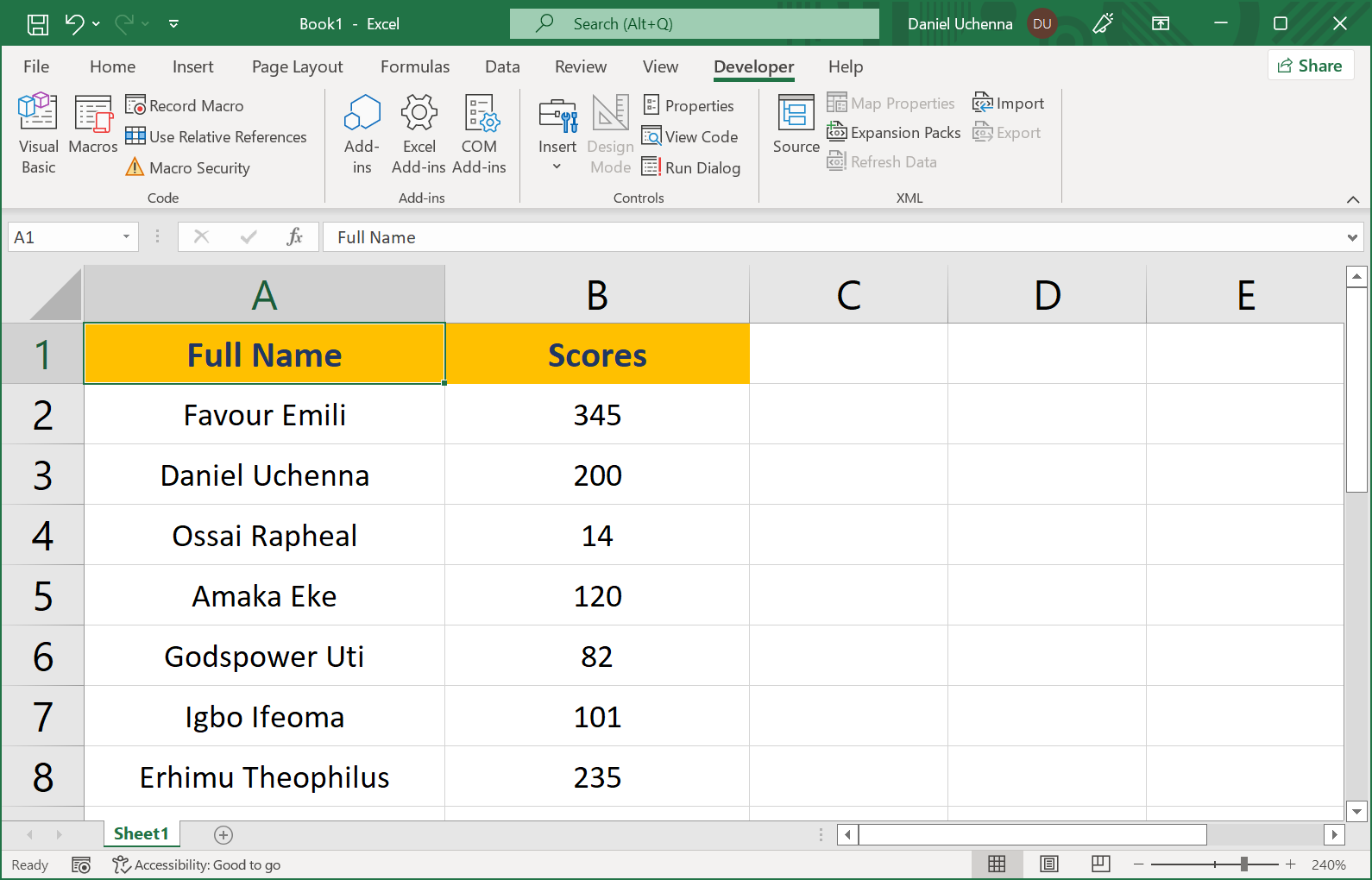The image size is (1372, 880).
Task: Toggle Use Relative References
Action: click(x=217, y=136)
